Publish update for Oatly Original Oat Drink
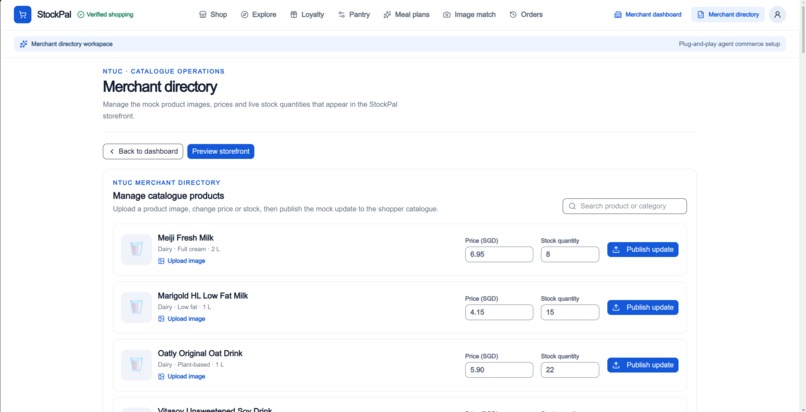 [643, 365]
